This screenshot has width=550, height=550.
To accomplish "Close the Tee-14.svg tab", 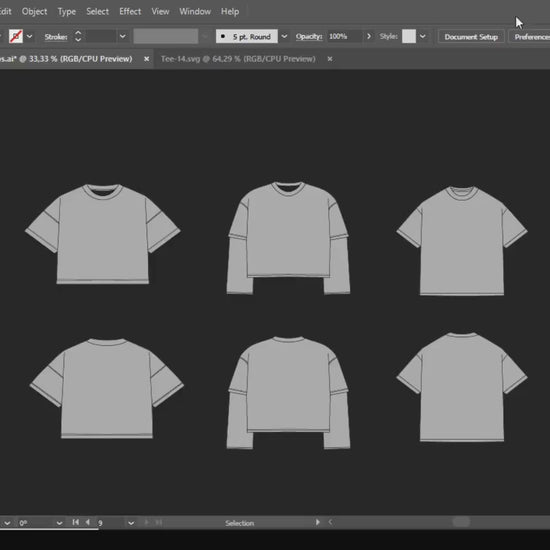I will [x=330, y=59].
